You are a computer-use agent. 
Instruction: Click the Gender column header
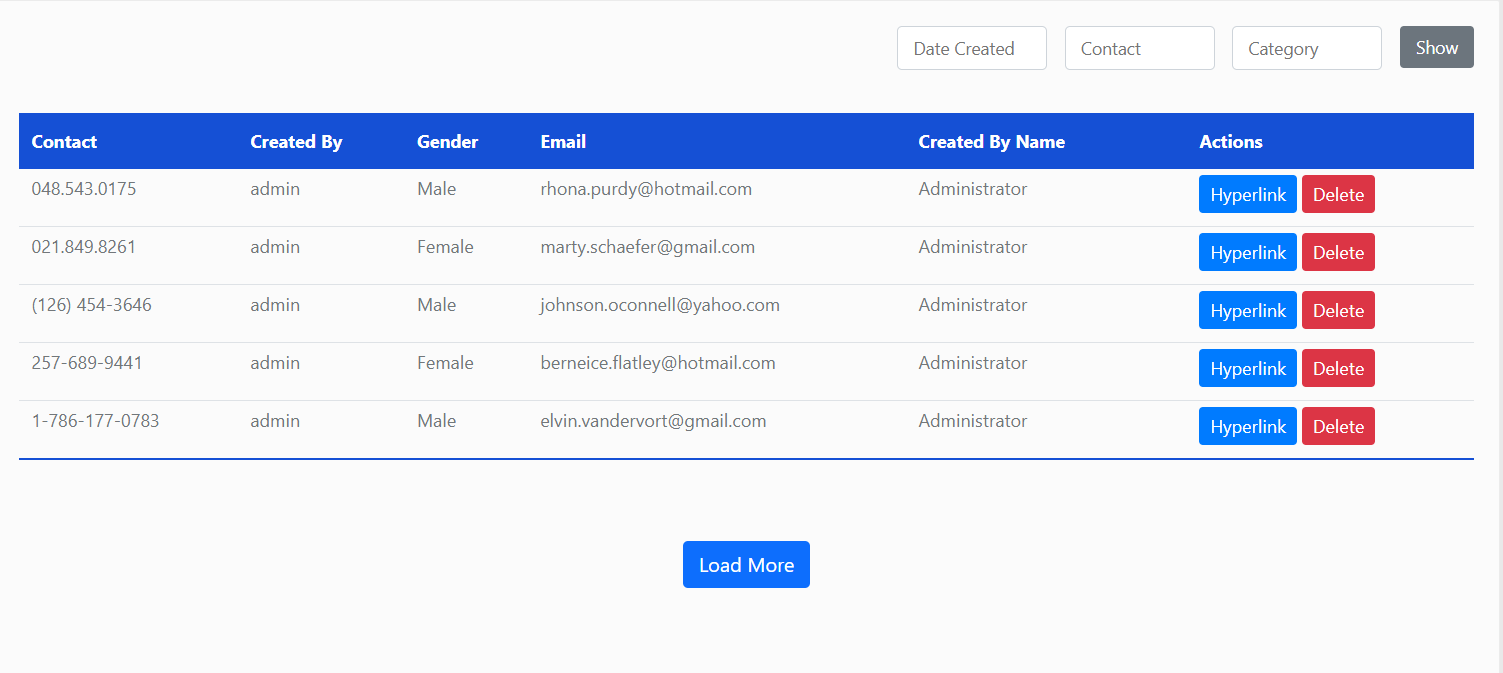coord(447,141)
